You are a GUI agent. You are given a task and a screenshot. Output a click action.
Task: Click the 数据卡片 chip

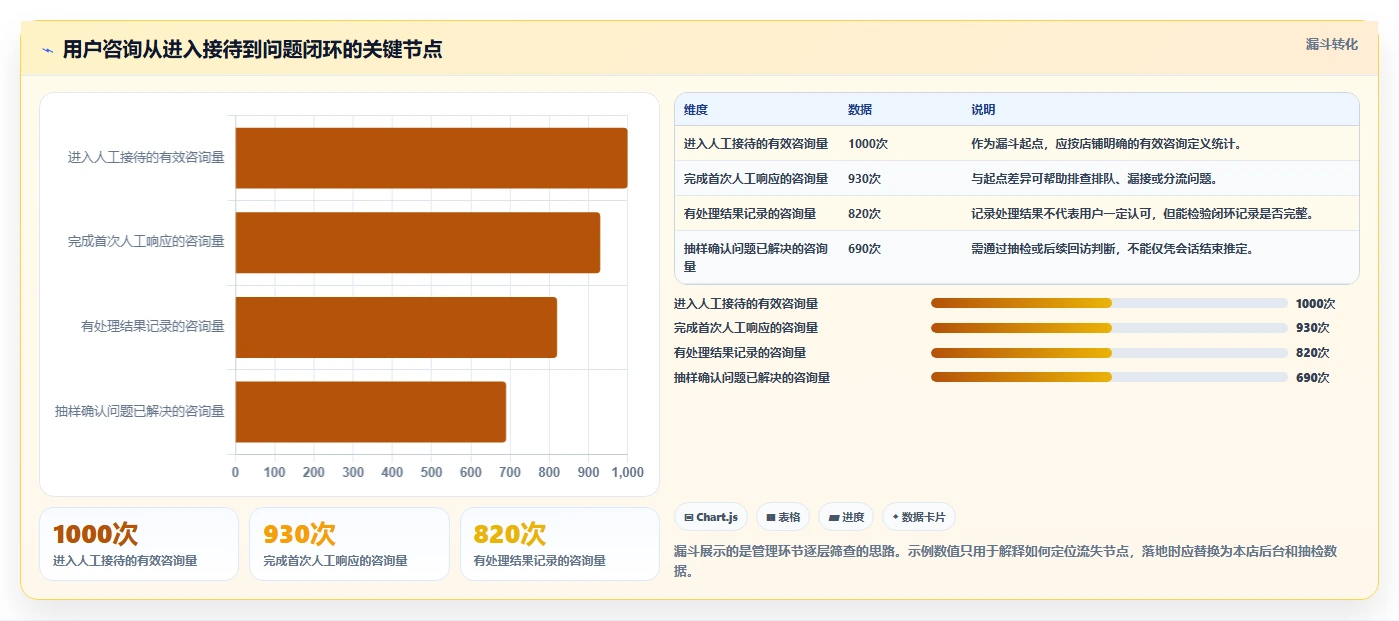tap(918, 517)
